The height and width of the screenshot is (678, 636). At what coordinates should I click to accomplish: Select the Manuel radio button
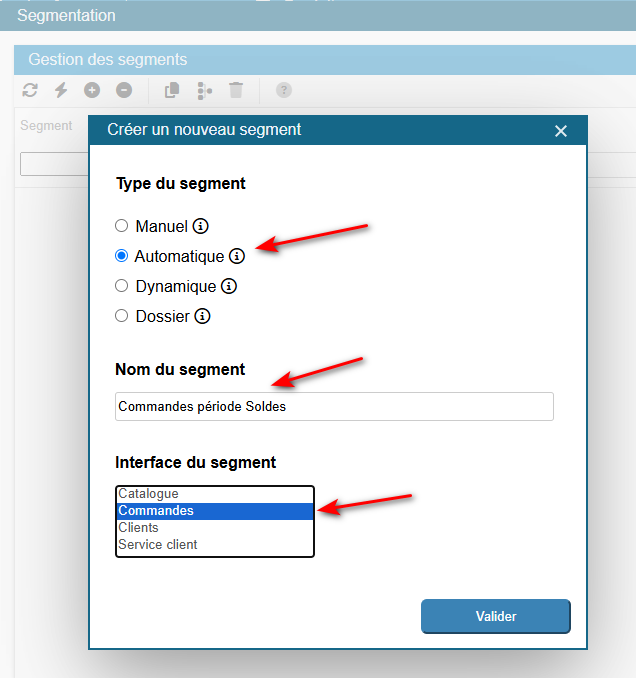coord(122,226)
